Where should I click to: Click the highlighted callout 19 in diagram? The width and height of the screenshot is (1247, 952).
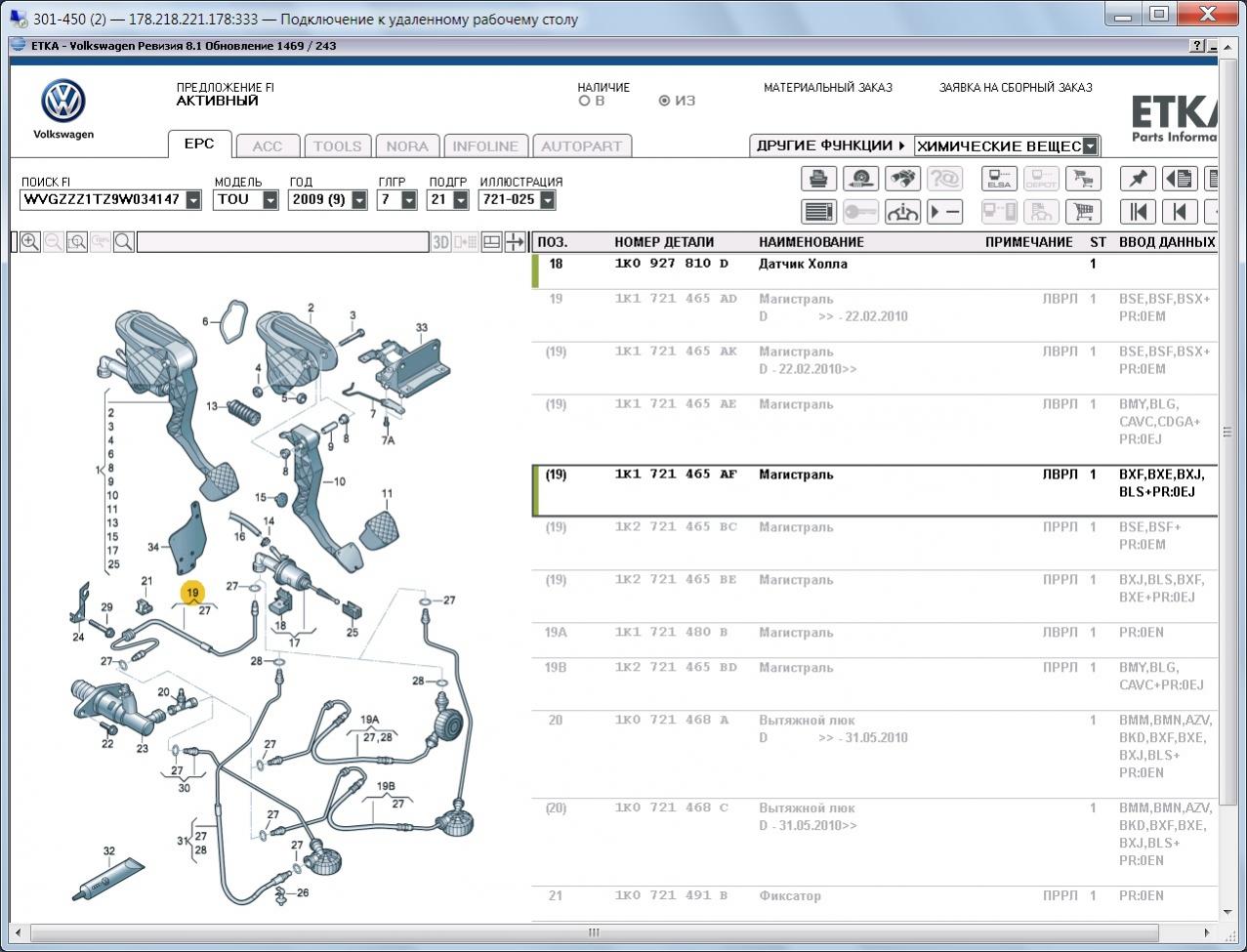(192, 592)
